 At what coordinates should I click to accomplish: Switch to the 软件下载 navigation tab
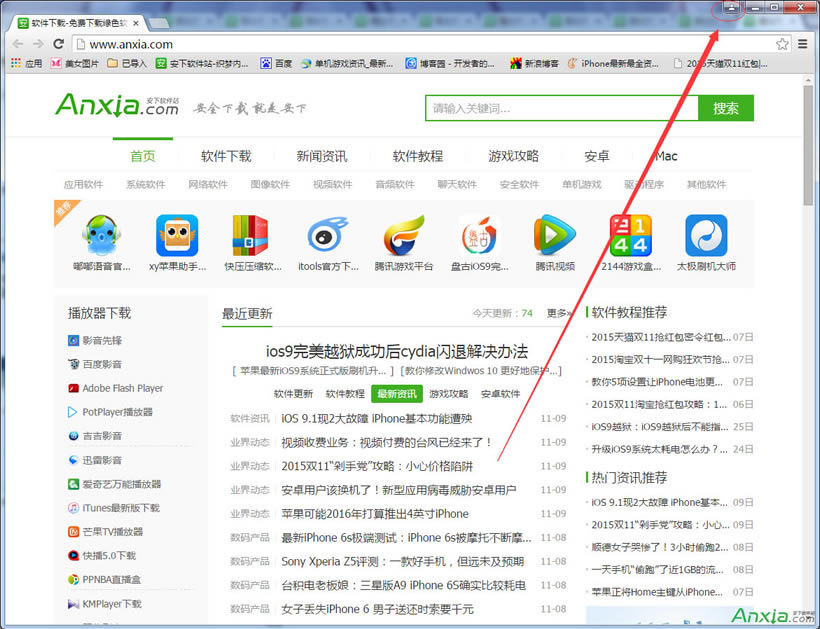(226, 156)
